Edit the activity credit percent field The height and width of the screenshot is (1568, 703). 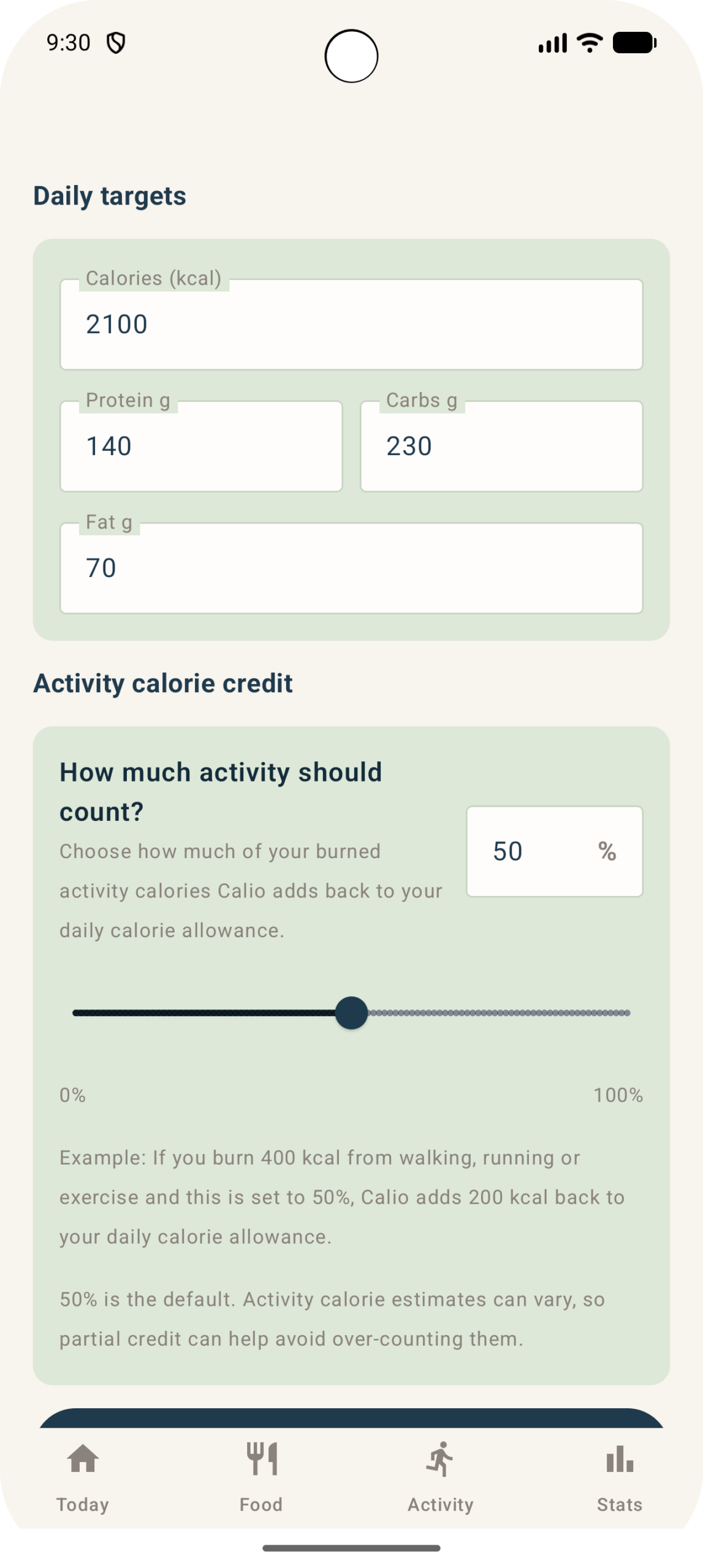pyautogui.click(x=554, y=851)
